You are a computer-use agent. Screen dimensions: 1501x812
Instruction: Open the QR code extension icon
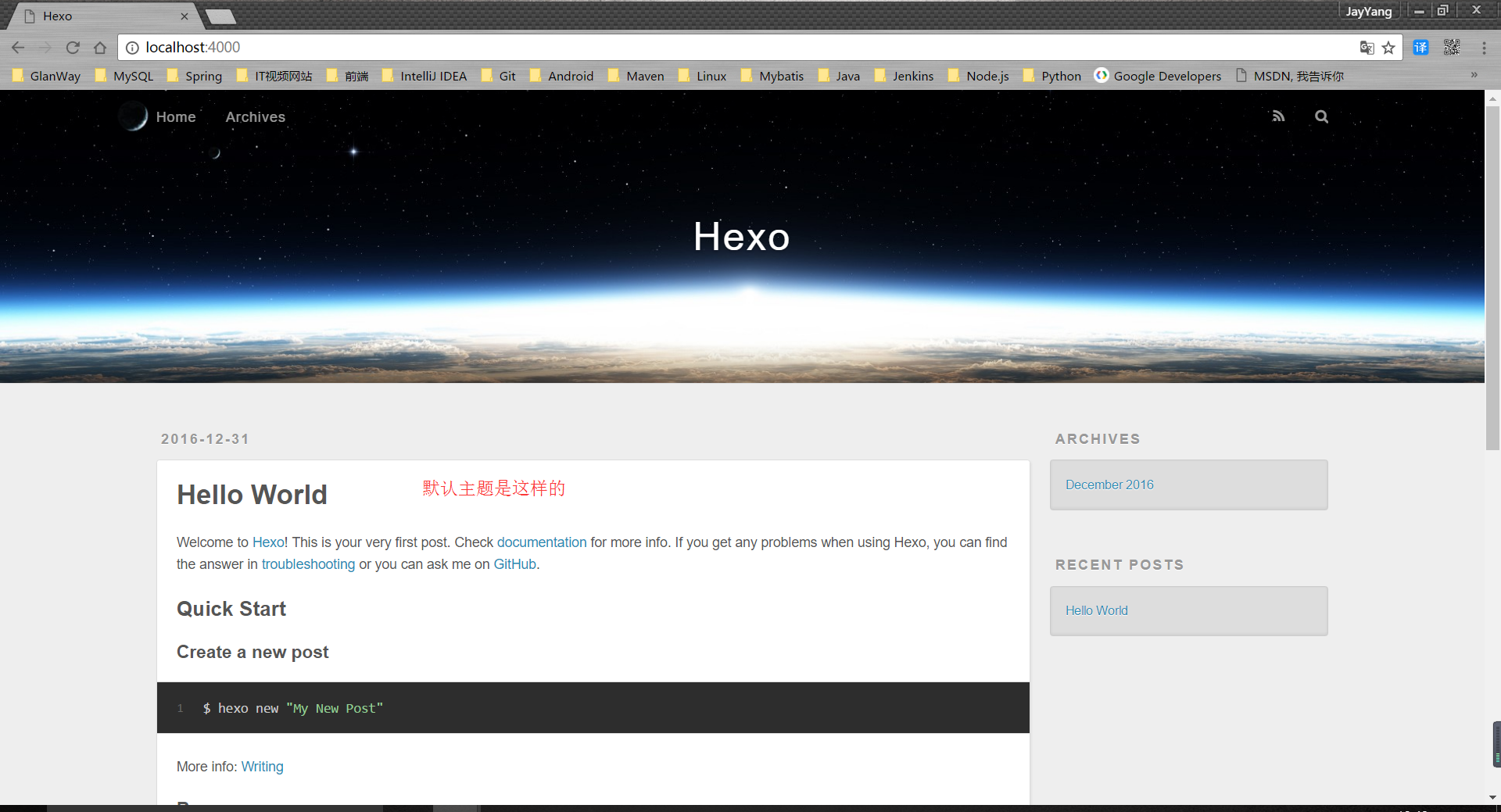point(1452,48)
